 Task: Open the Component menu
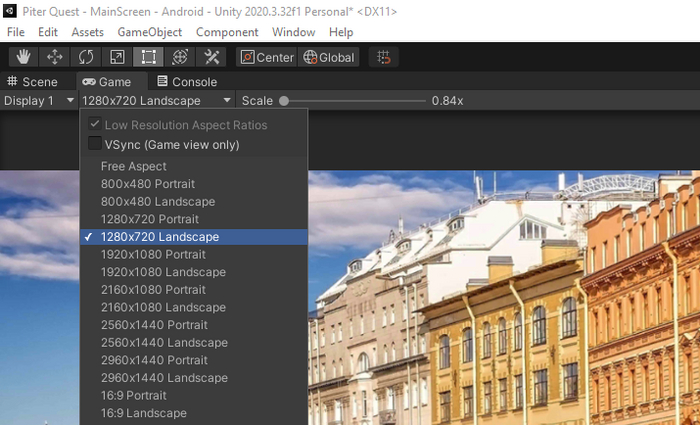click(x=227, y=32)
